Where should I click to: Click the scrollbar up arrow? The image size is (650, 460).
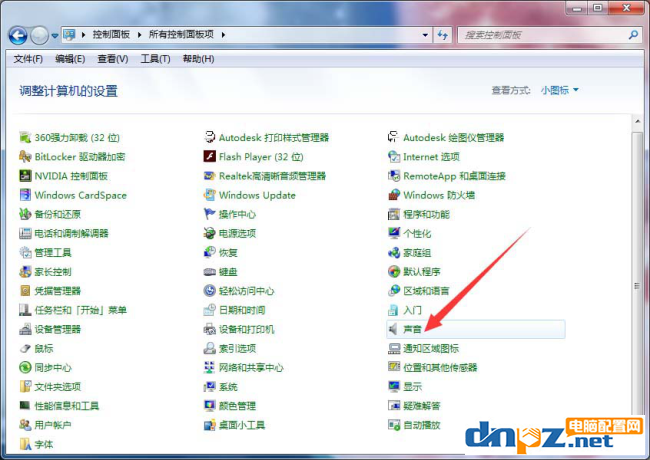click(x=638, y=121)
